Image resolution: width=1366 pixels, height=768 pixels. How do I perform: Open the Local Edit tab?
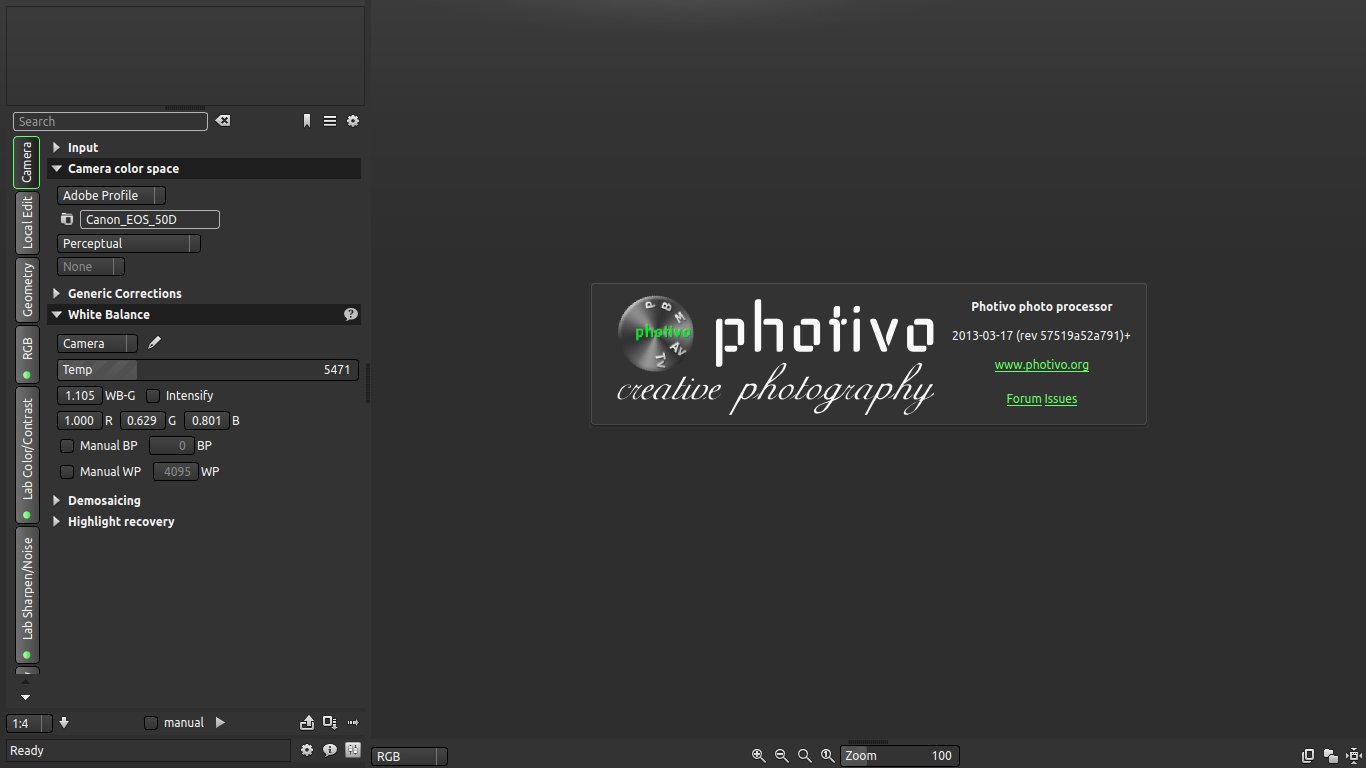pos(27,222)
